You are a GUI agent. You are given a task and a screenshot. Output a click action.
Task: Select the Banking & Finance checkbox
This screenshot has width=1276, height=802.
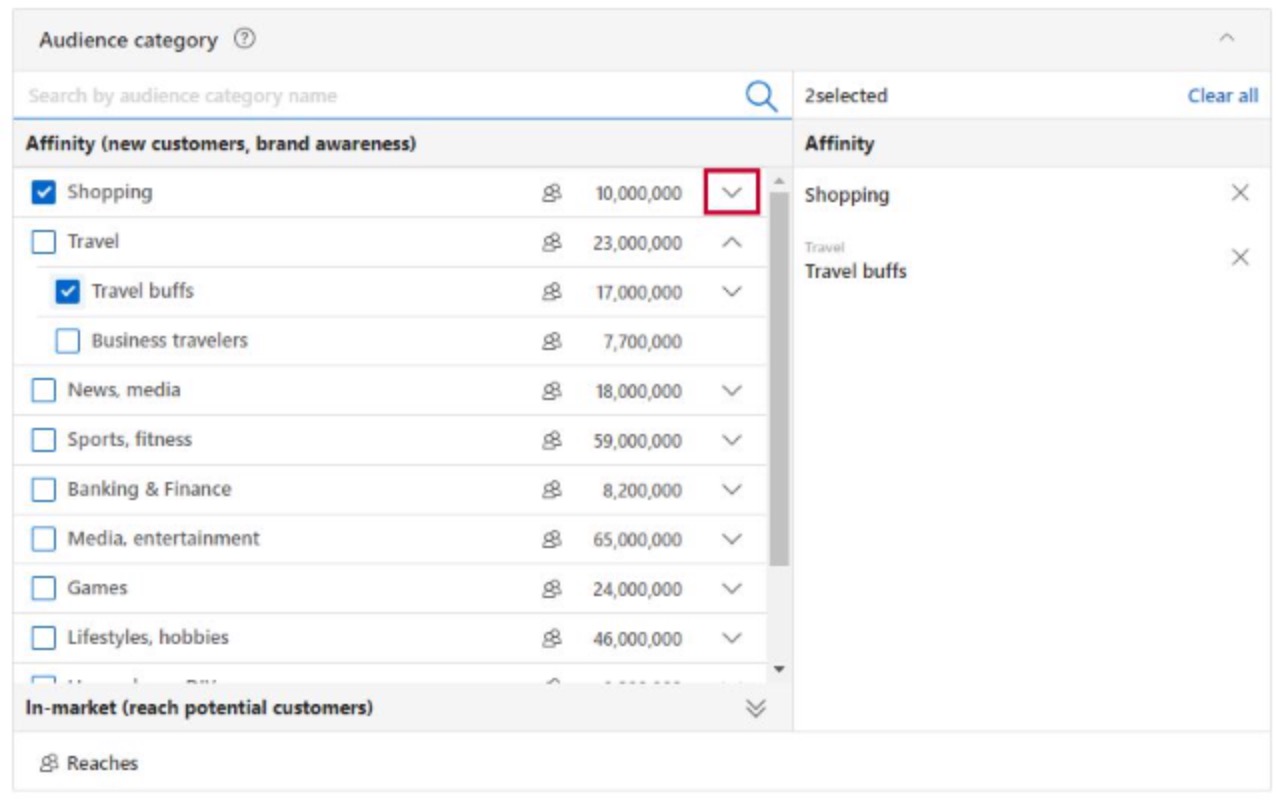[44, 490]
